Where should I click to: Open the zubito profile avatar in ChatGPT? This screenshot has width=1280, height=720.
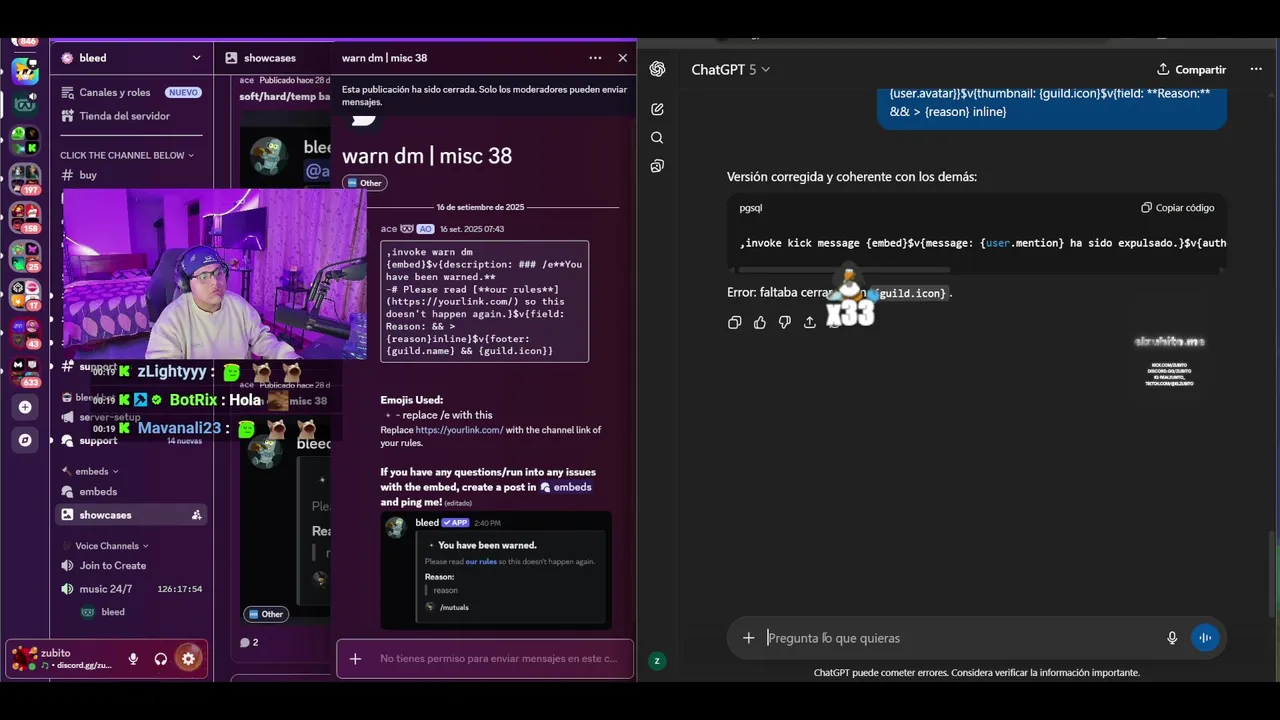pos(657,660)
